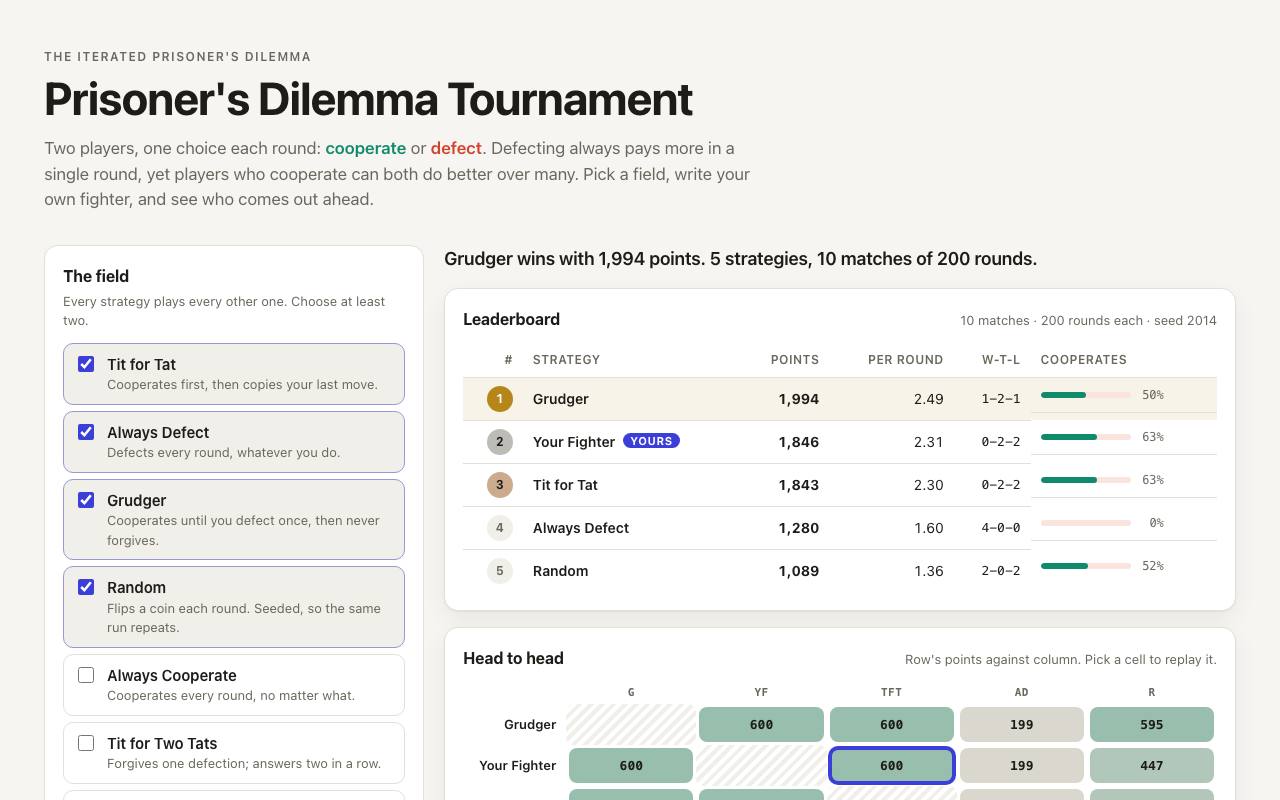
Task: Click the Prisoner's Dilemma Tournament title
Action: 368,99
